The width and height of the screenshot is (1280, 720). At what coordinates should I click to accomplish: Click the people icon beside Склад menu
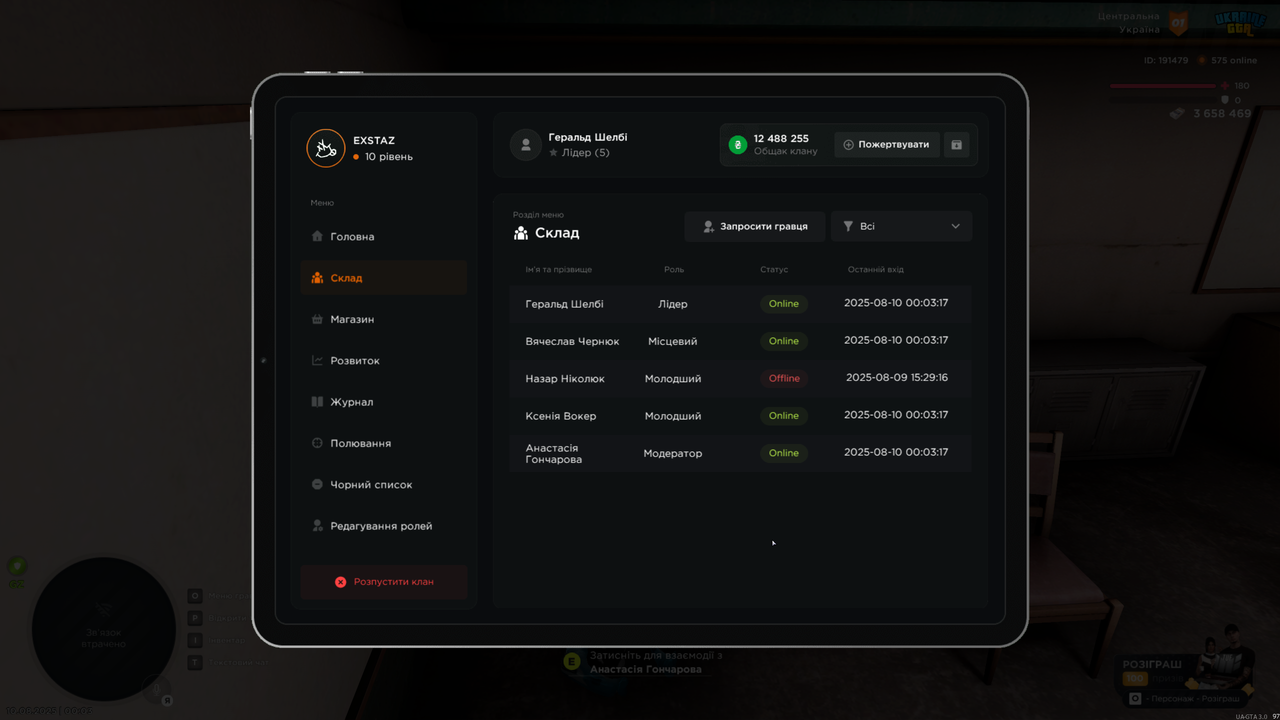click(x=317, y=278)
